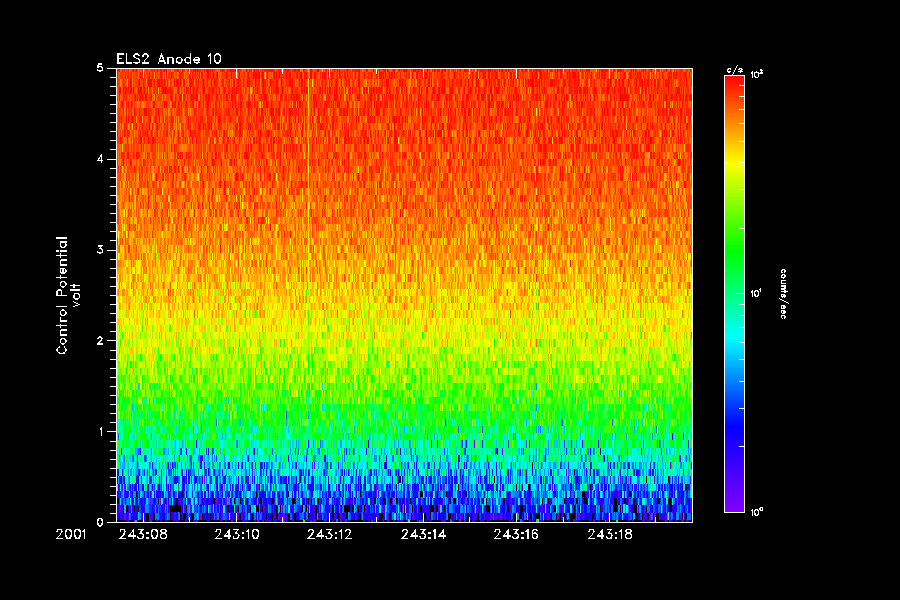Click the 'c/s' label above the color bar
The height and width of the screenshot is (600, 900).
click(735, 70)
